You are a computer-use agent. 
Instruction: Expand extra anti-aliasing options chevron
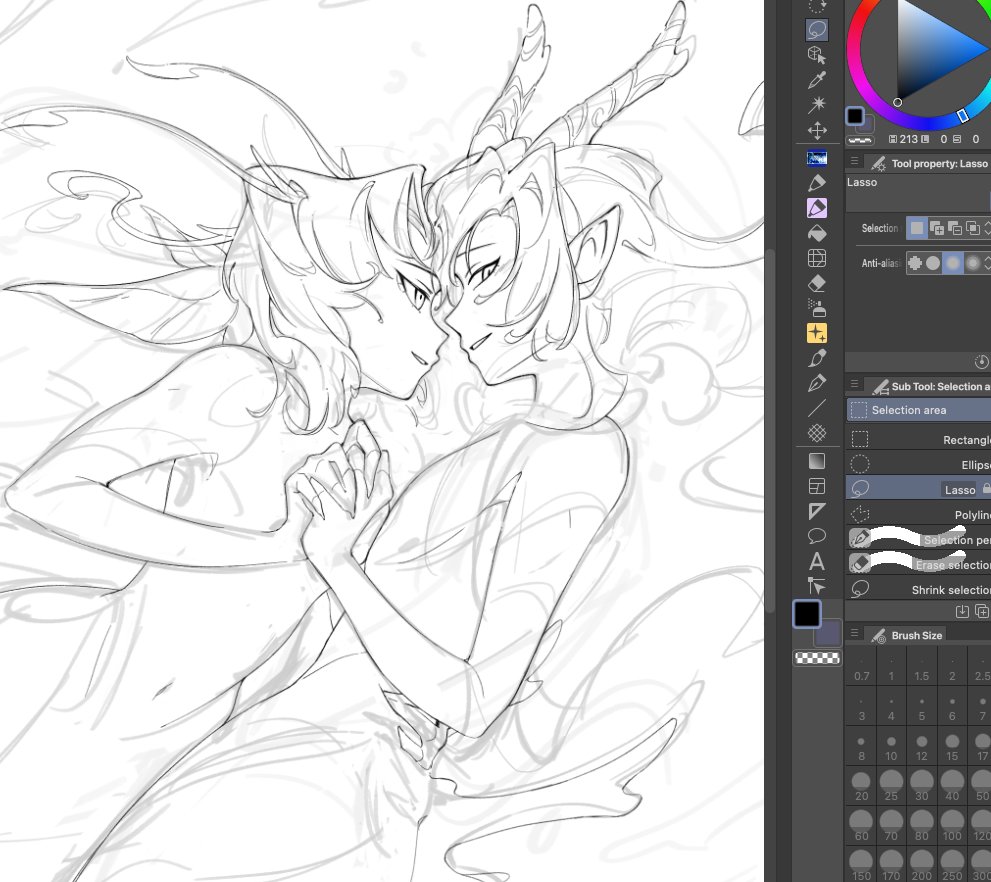click(987, 262)
